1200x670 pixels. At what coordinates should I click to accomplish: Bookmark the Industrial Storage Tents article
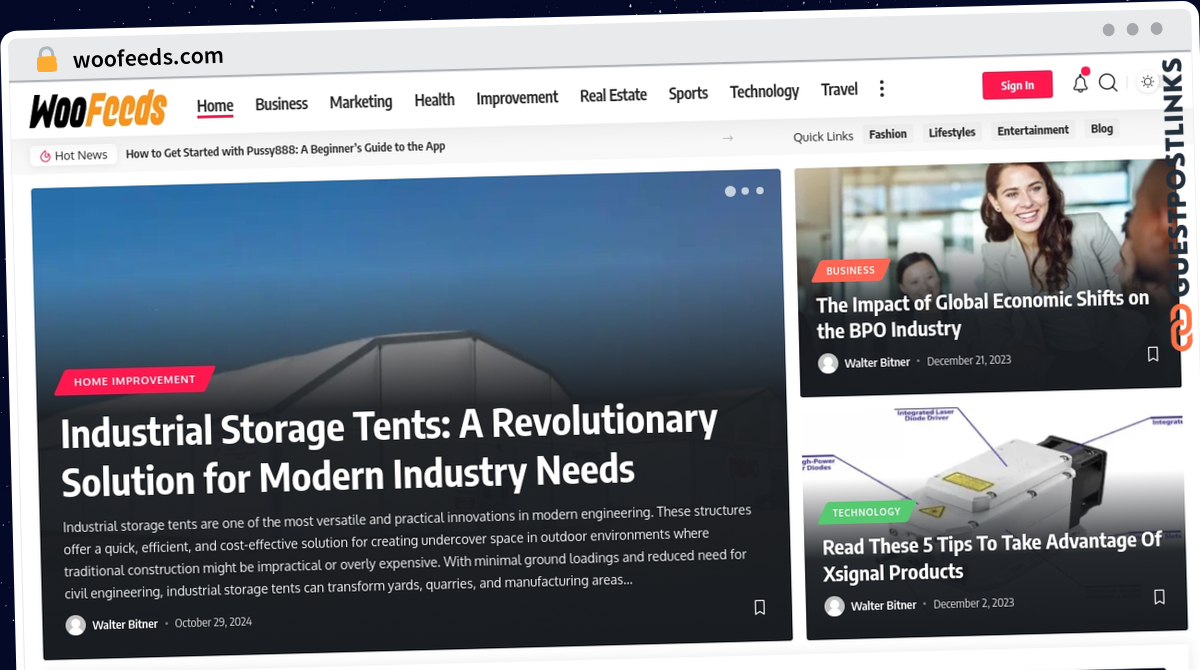tap(759, 607)
